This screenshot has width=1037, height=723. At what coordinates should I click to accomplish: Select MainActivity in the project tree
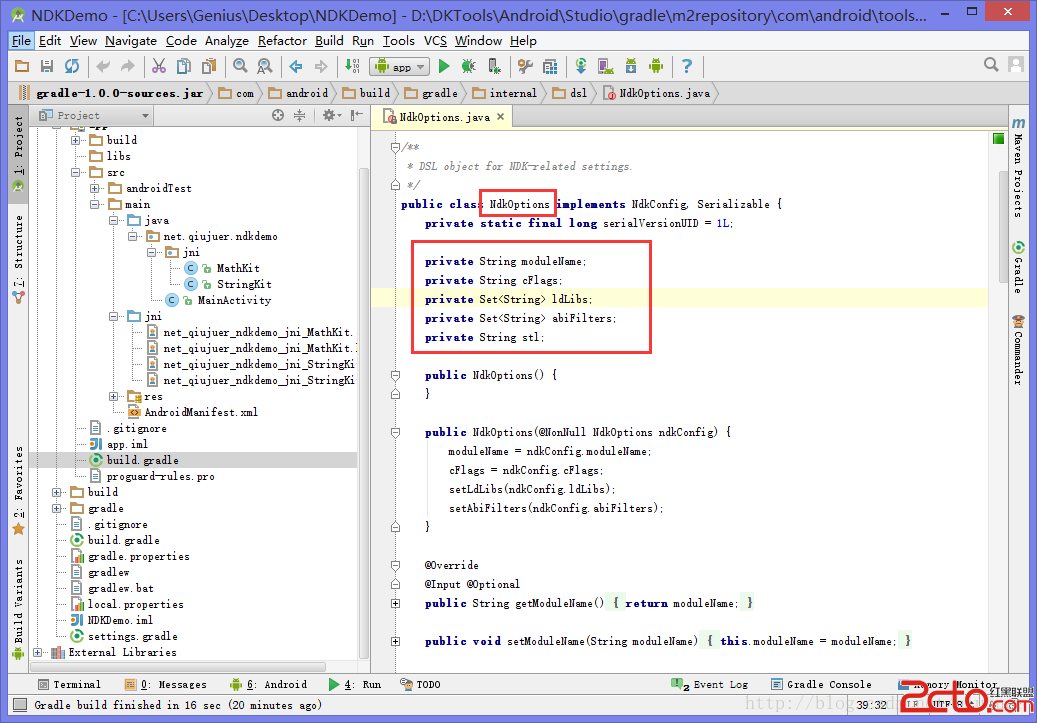click(233, 300)
